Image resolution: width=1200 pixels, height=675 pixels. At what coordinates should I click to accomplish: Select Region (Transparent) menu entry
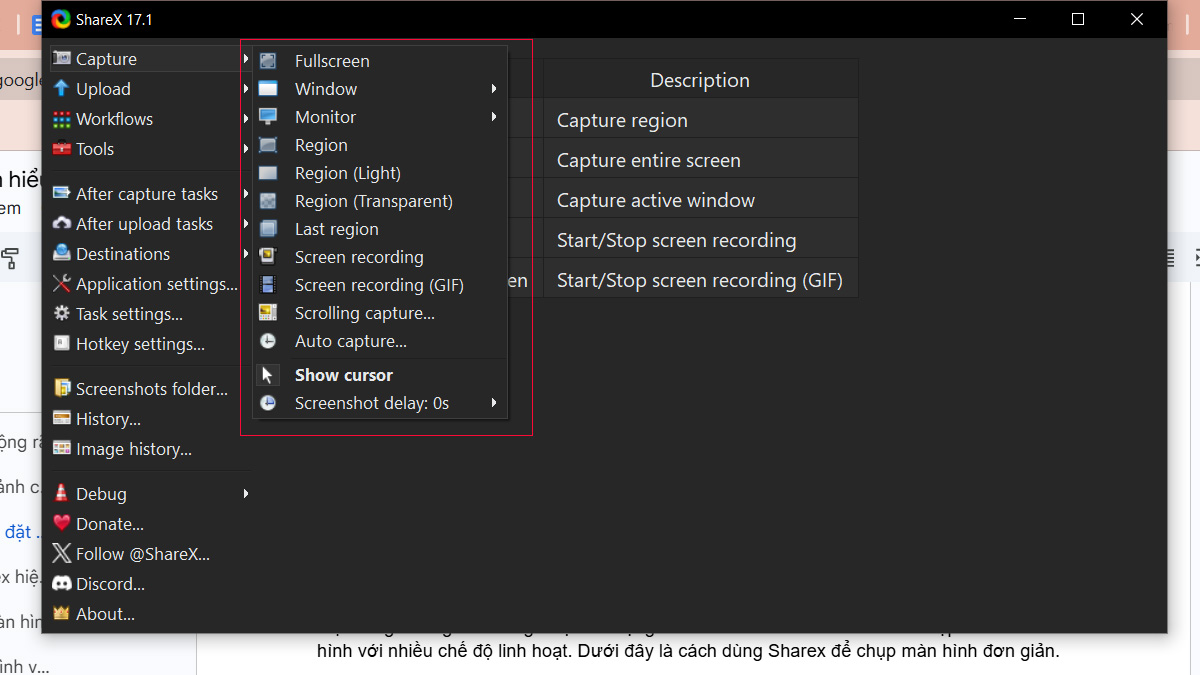click(x=380, y=201)
